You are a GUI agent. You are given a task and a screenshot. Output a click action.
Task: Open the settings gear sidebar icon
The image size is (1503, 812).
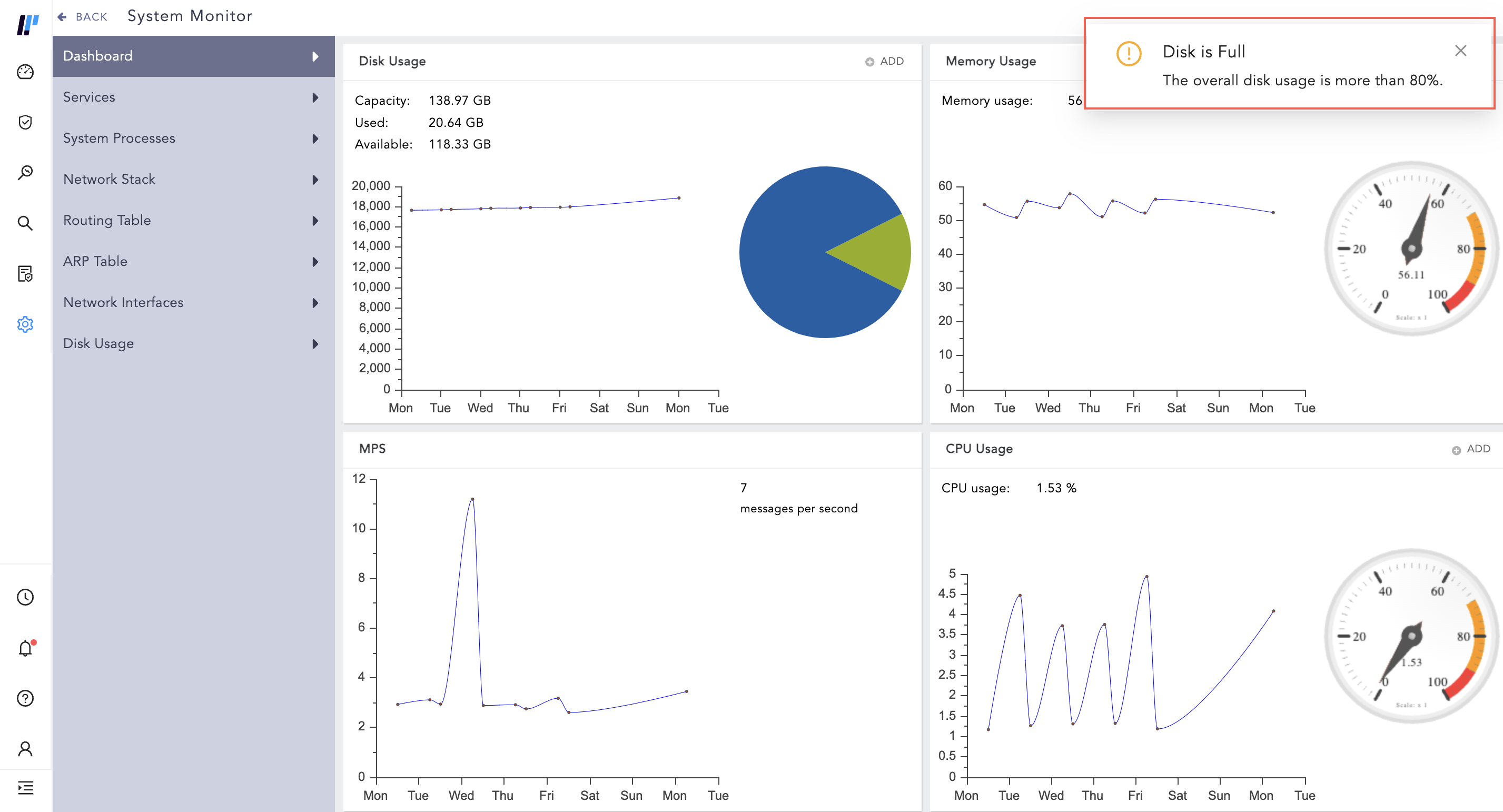pyautogui.click(x=25, y=324)
